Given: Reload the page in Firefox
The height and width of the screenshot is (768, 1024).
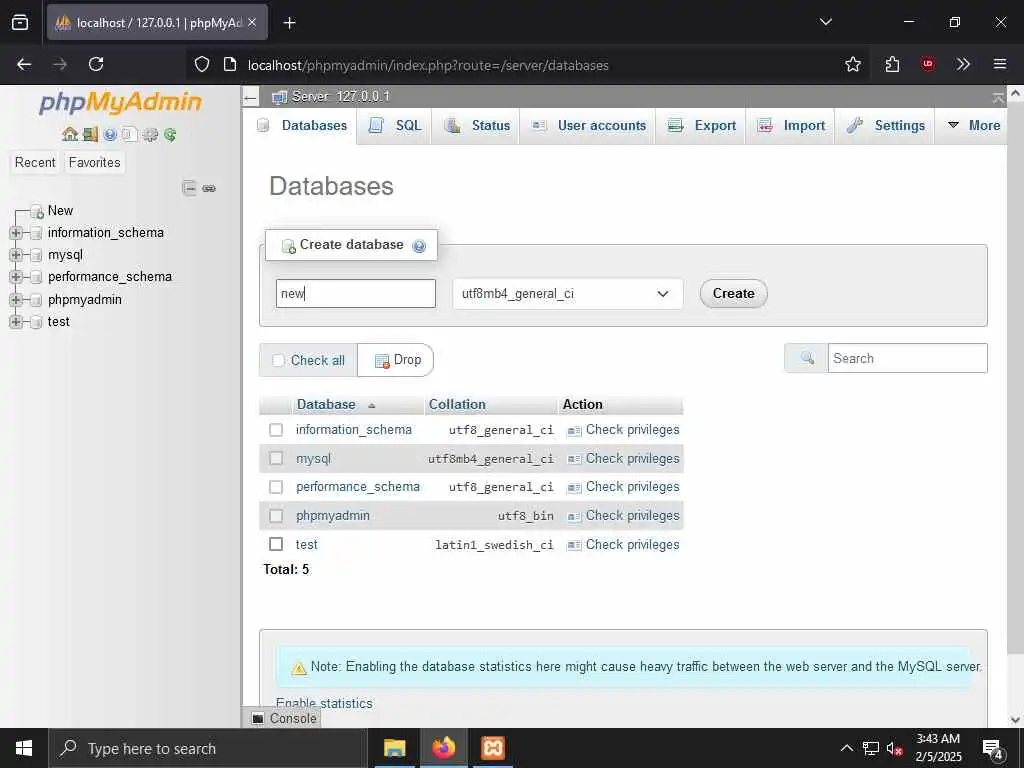Looking at the screenshot, I should pyautogui.click(x=96, y=64).
